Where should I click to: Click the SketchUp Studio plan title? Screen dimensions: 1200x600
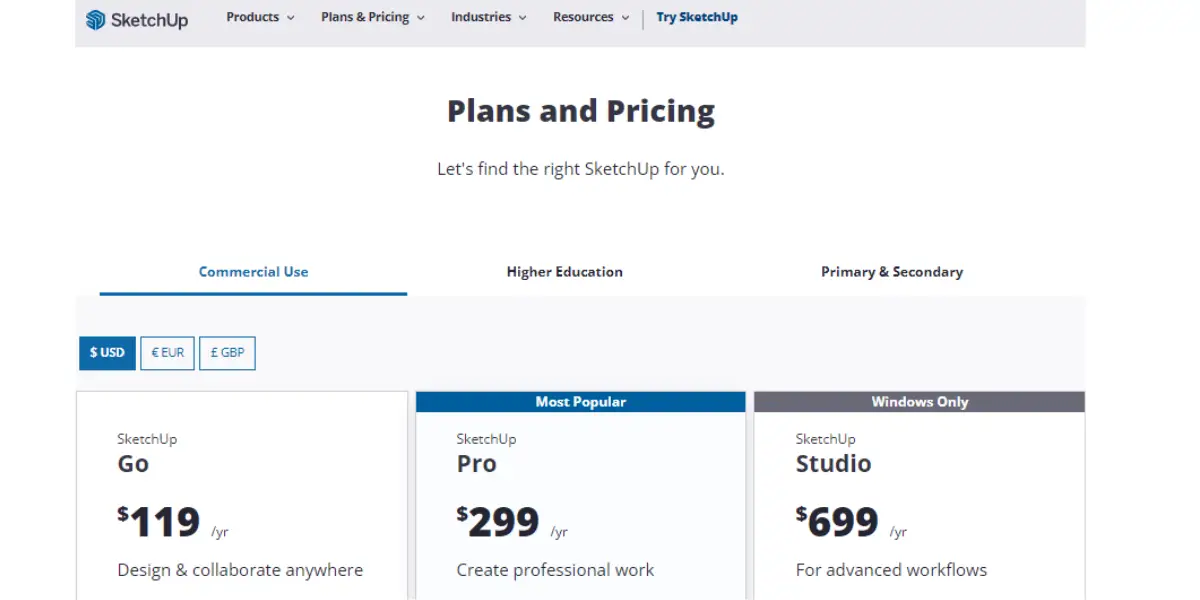point(833,454)
